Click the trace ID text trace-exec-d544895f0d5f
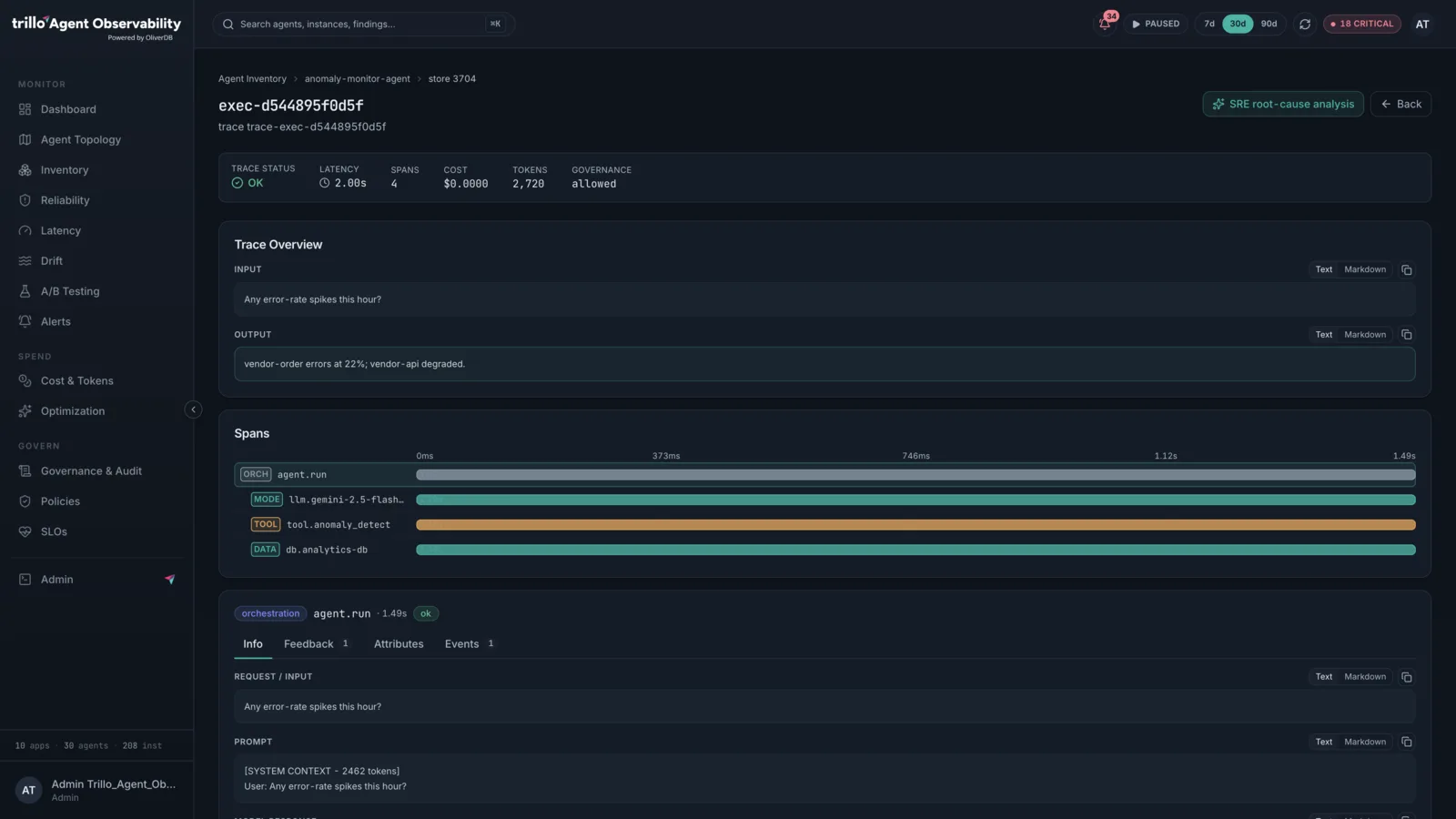Image resolution: width=1456 pixels, height=819 pixels. [x=316, y=127]
